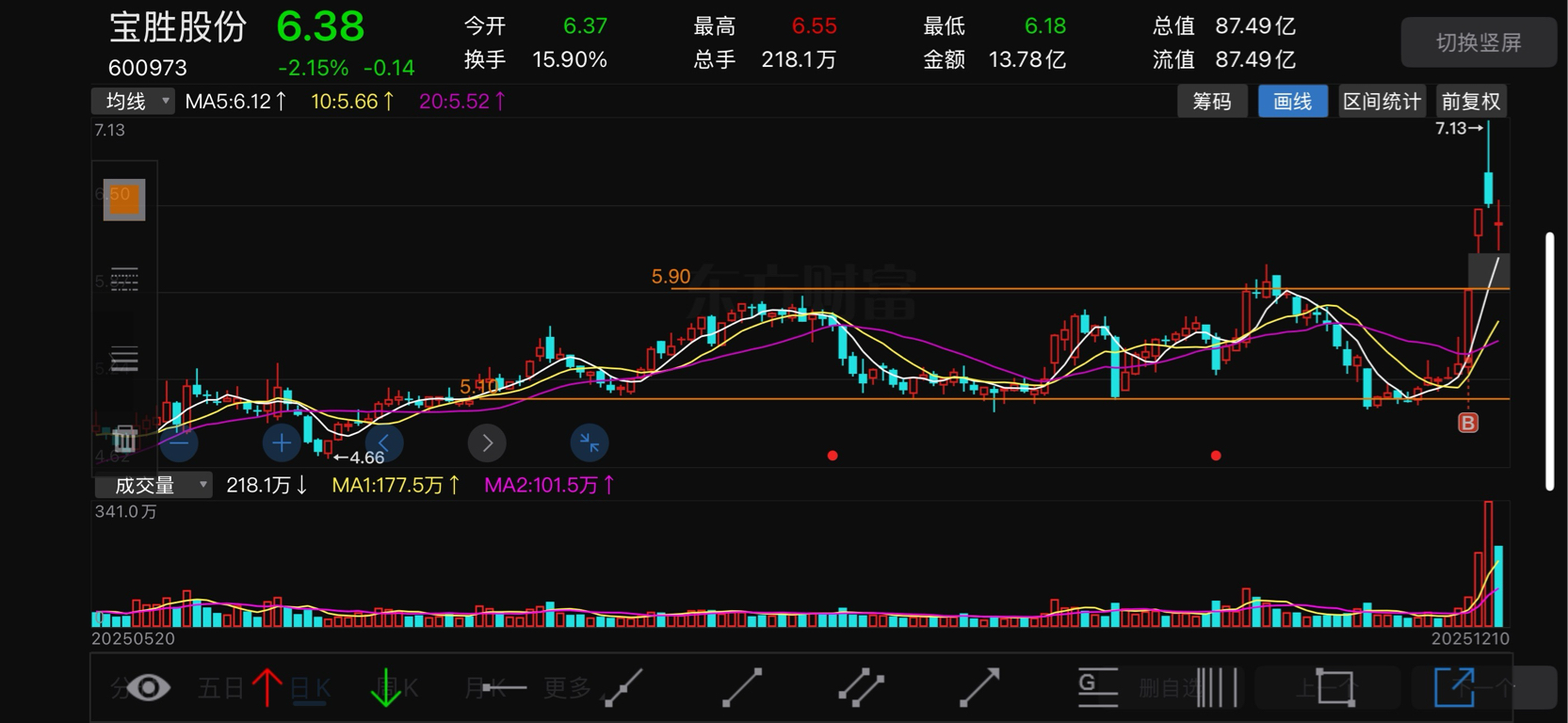The width and height of the screenshot is (1568, 723).
Task: Open the 筹码 chip distribution panel
Action: tap(1212, 102)
